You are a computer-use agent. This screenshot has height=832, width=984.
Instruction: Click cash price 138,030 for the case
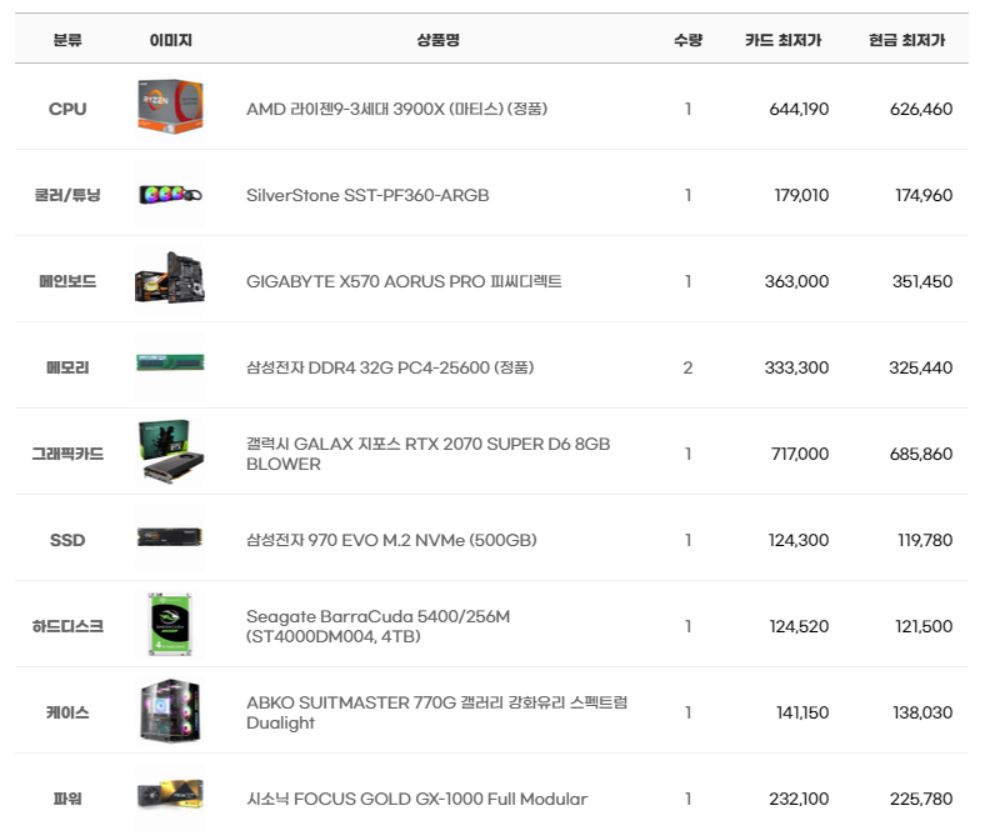pos(923,713)
